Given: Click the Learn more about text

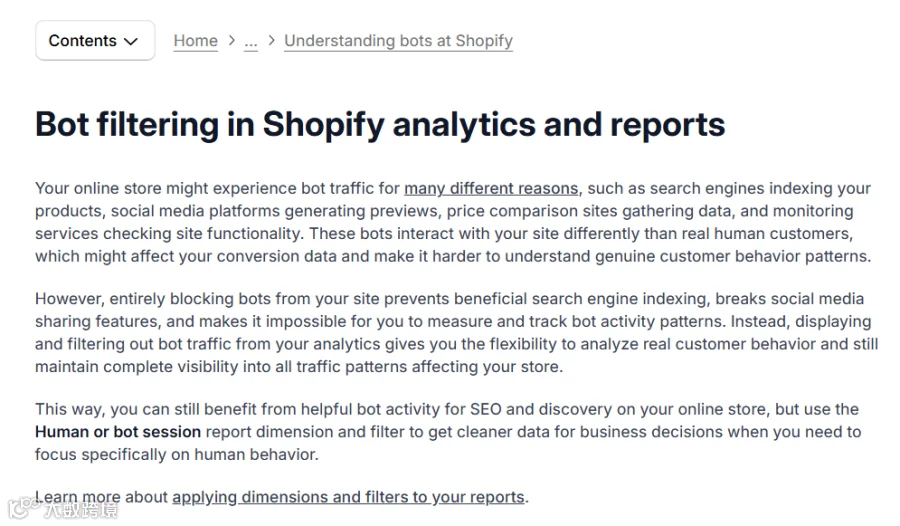Looking at the screenshot, I should (101, 497).
